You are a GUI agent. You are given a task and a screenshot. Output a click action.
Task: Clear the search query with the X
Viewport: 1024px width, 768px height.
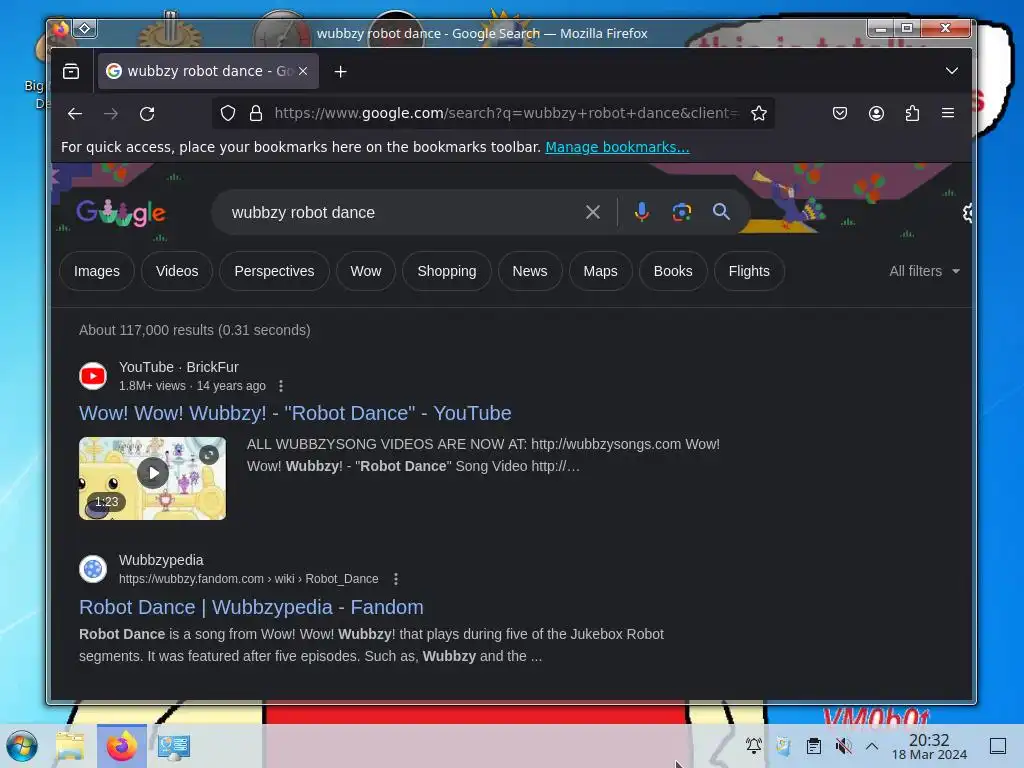point(592,212)
